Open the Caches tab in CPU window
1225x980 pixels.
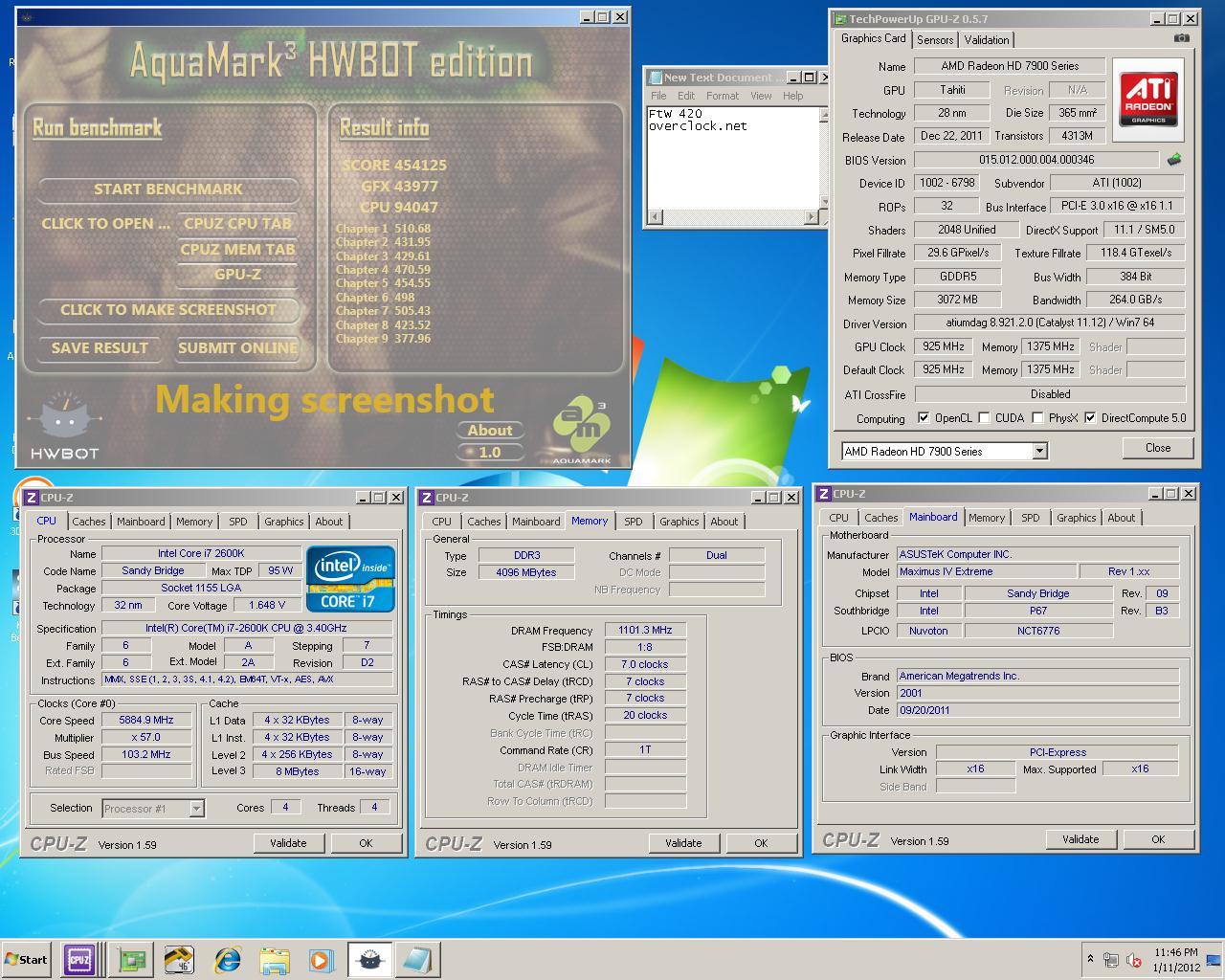click(89, 522)
